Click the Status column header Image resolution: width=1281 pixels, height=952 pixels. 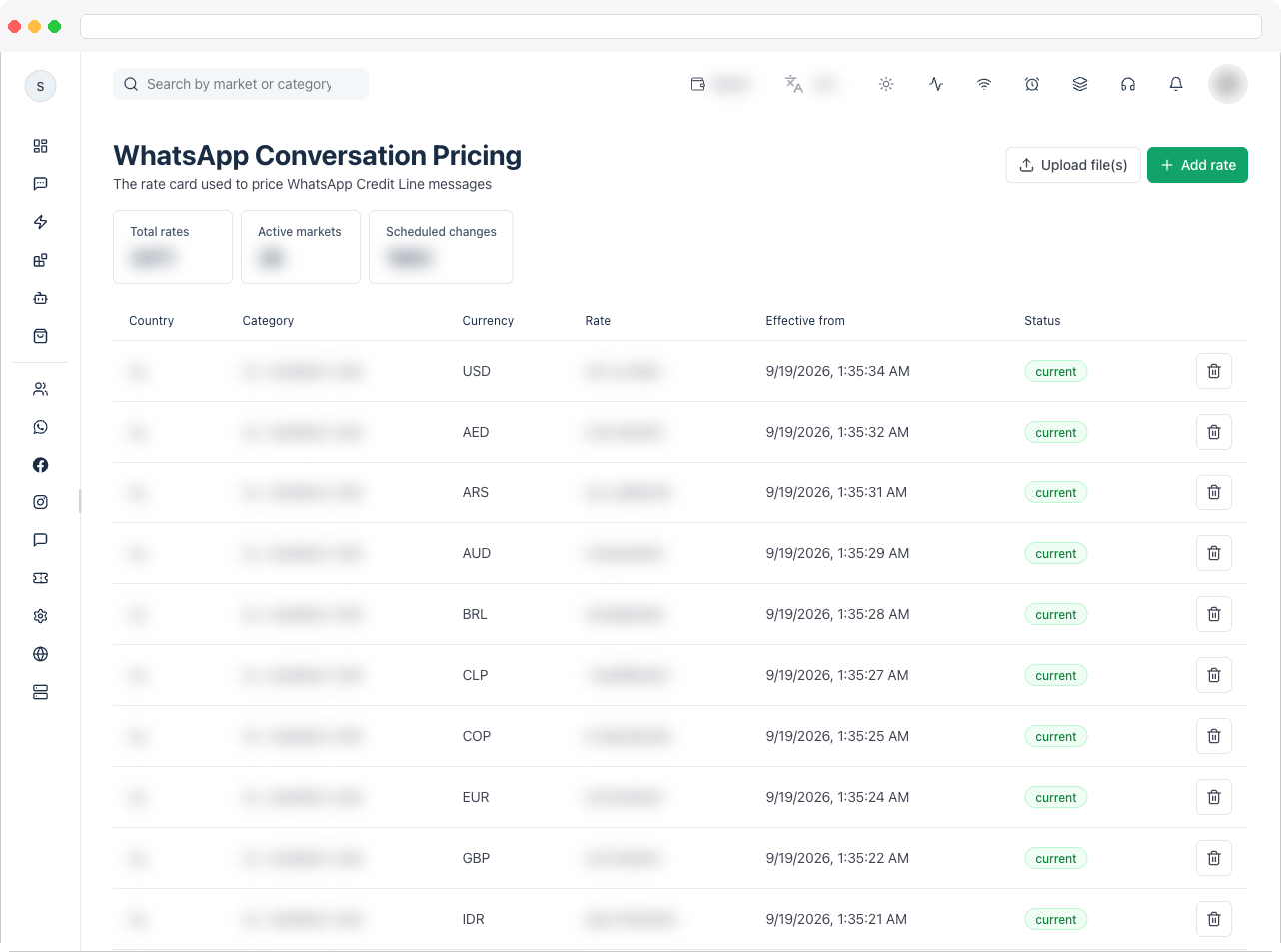(x=1042, y=321)
